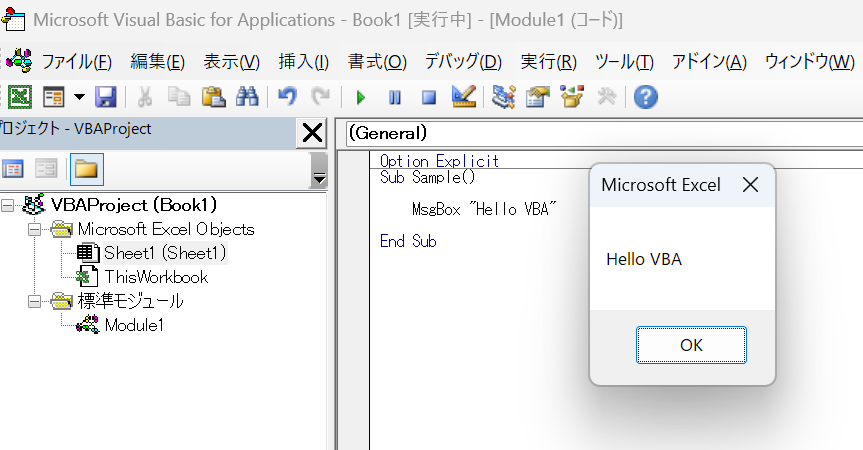The image size is (863, 450).
Task: Open the 表示(V) menu
Action: [231, 62]
